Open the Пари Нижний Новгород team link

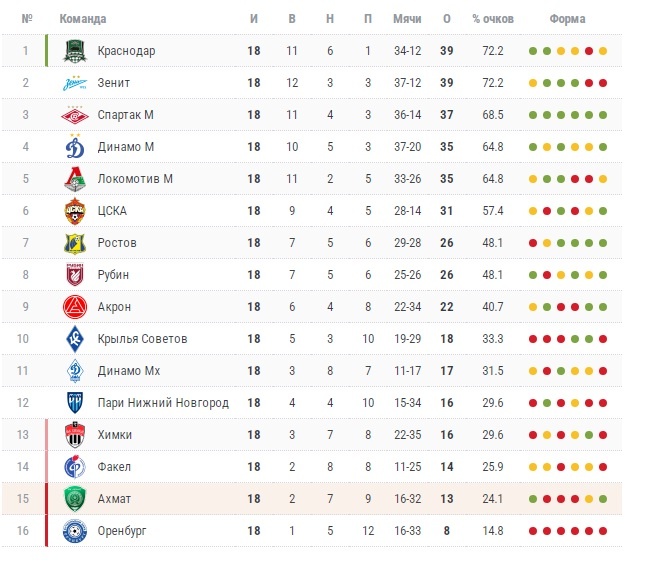point(163,403)
